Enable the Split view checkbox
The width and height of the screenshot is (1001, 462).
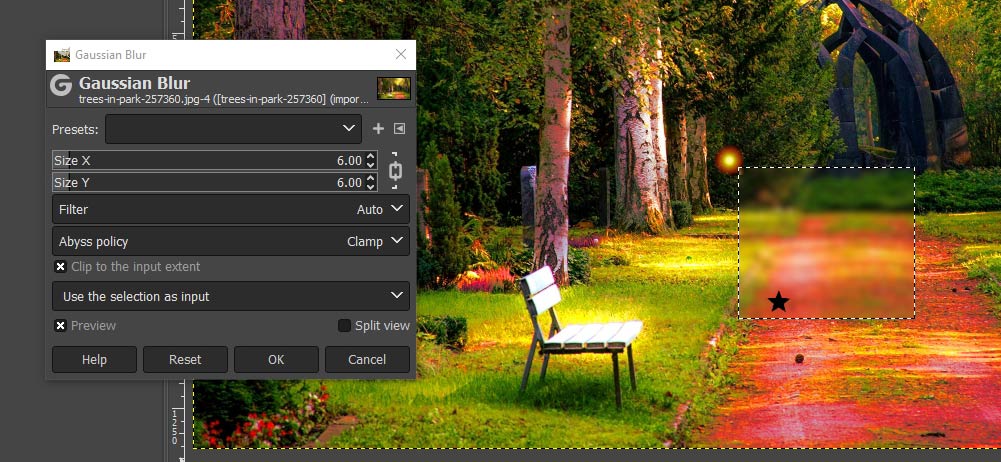(x=344, y=325)
